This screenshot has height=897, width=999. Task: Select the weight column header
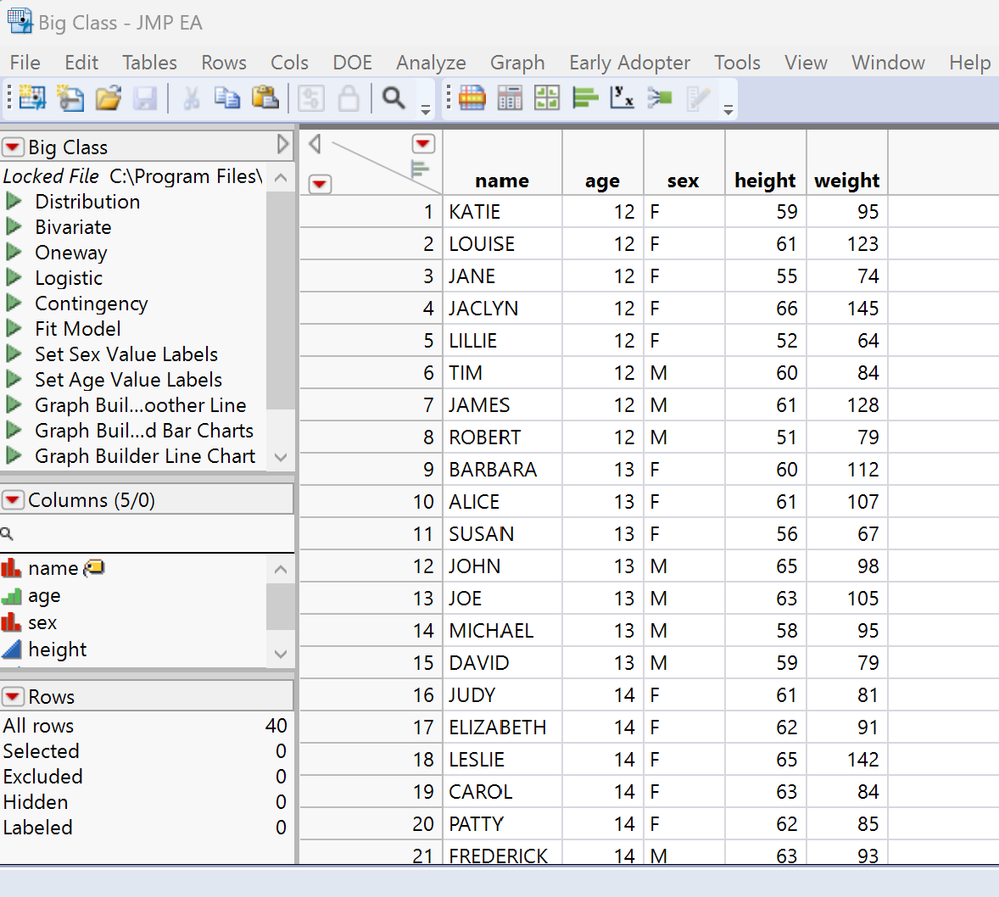(x=847, y=180)
